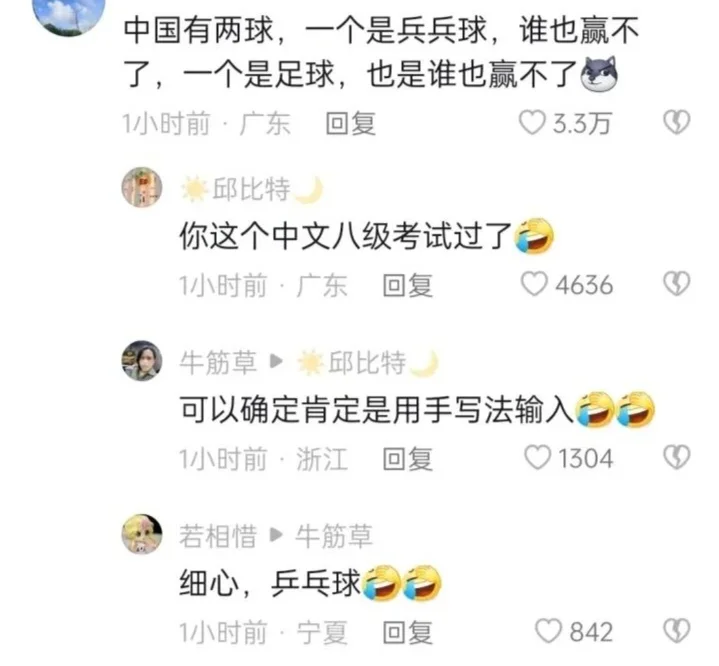Open 牛筋草 mention after 若相惜's arrow

point(334,536)
